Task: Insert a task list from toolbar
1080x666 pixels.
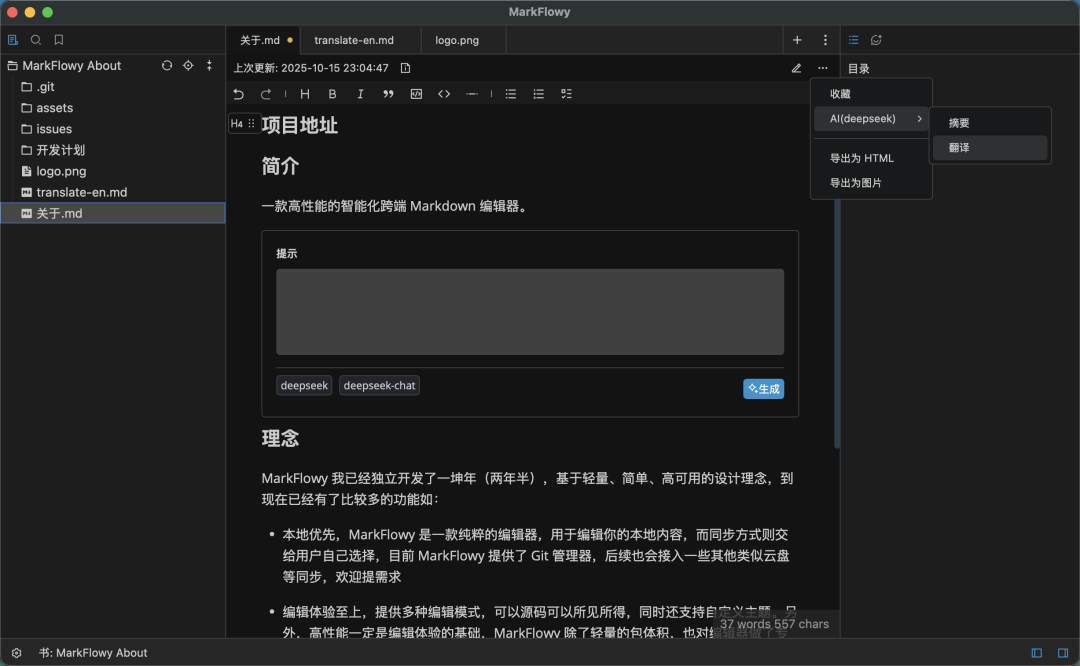Action: pyautogui.click(x=566, y=94)
